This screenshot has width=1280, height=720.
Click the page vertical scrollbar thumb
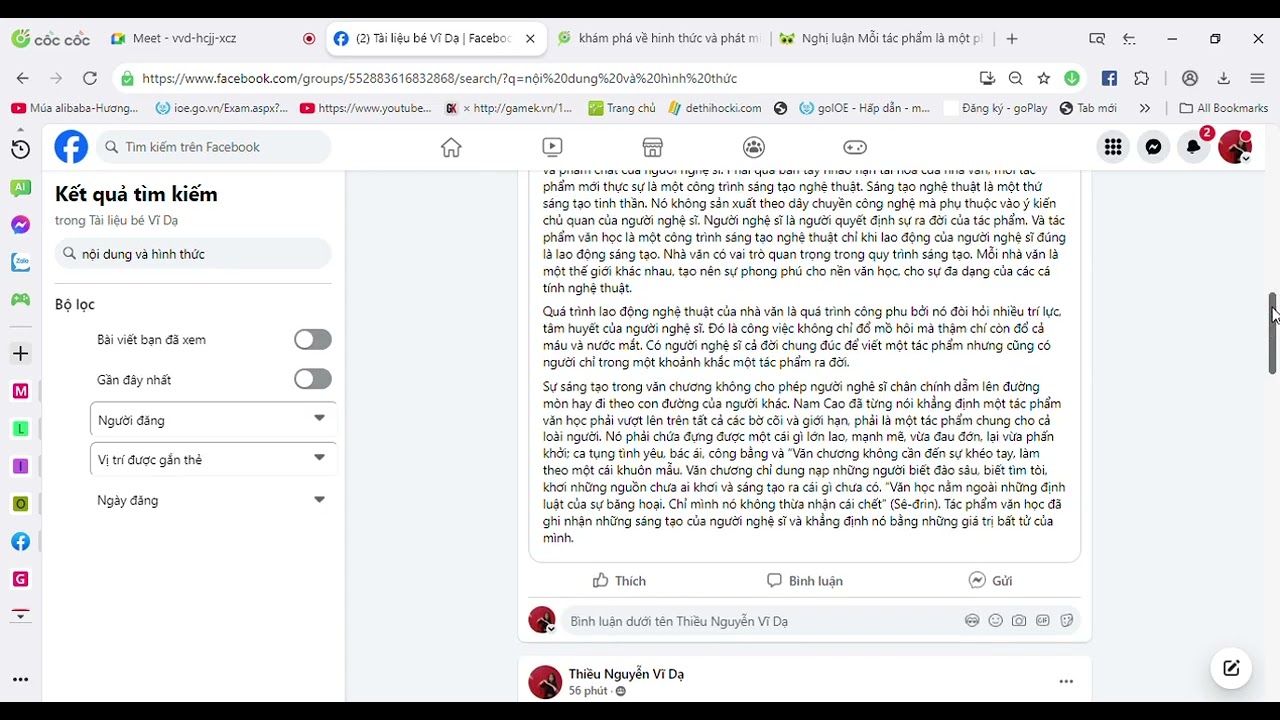point(1272,334)
